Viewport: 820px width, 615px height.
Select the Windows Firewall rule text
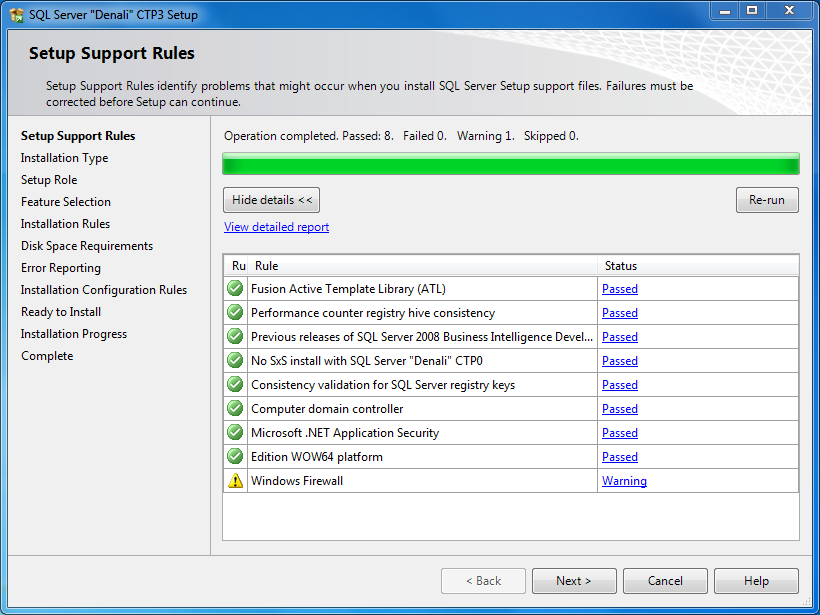[297, 481]
